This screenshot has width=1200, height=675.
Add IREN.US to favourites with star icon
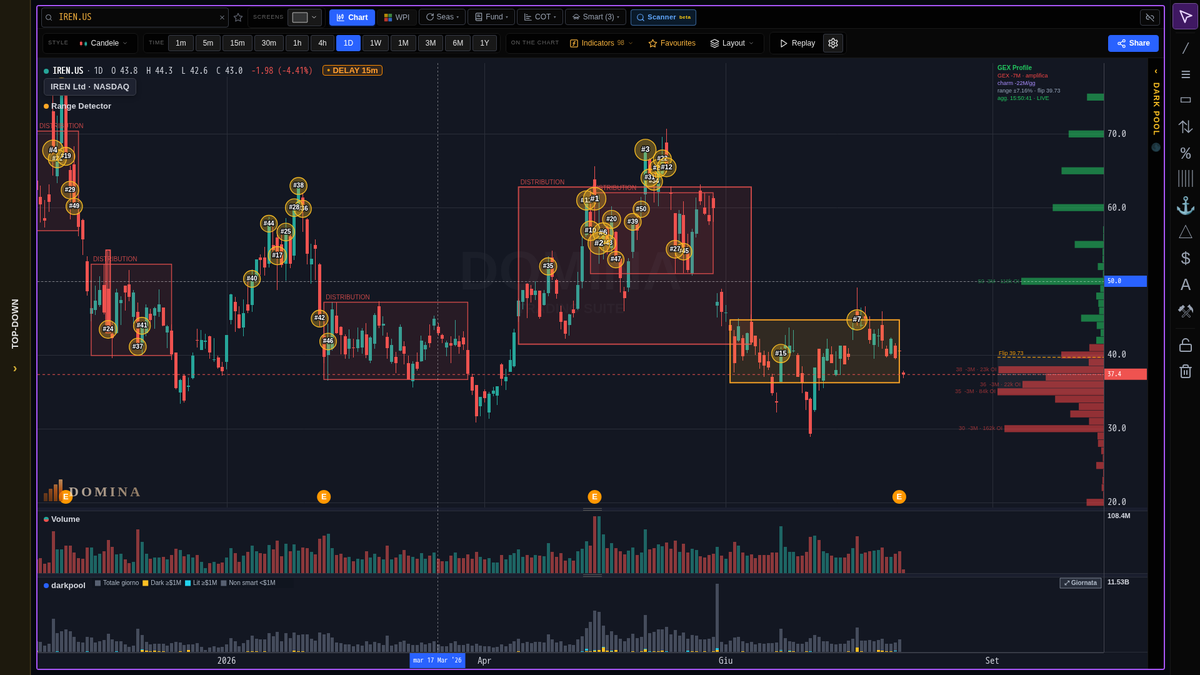[x=238, y=17]
